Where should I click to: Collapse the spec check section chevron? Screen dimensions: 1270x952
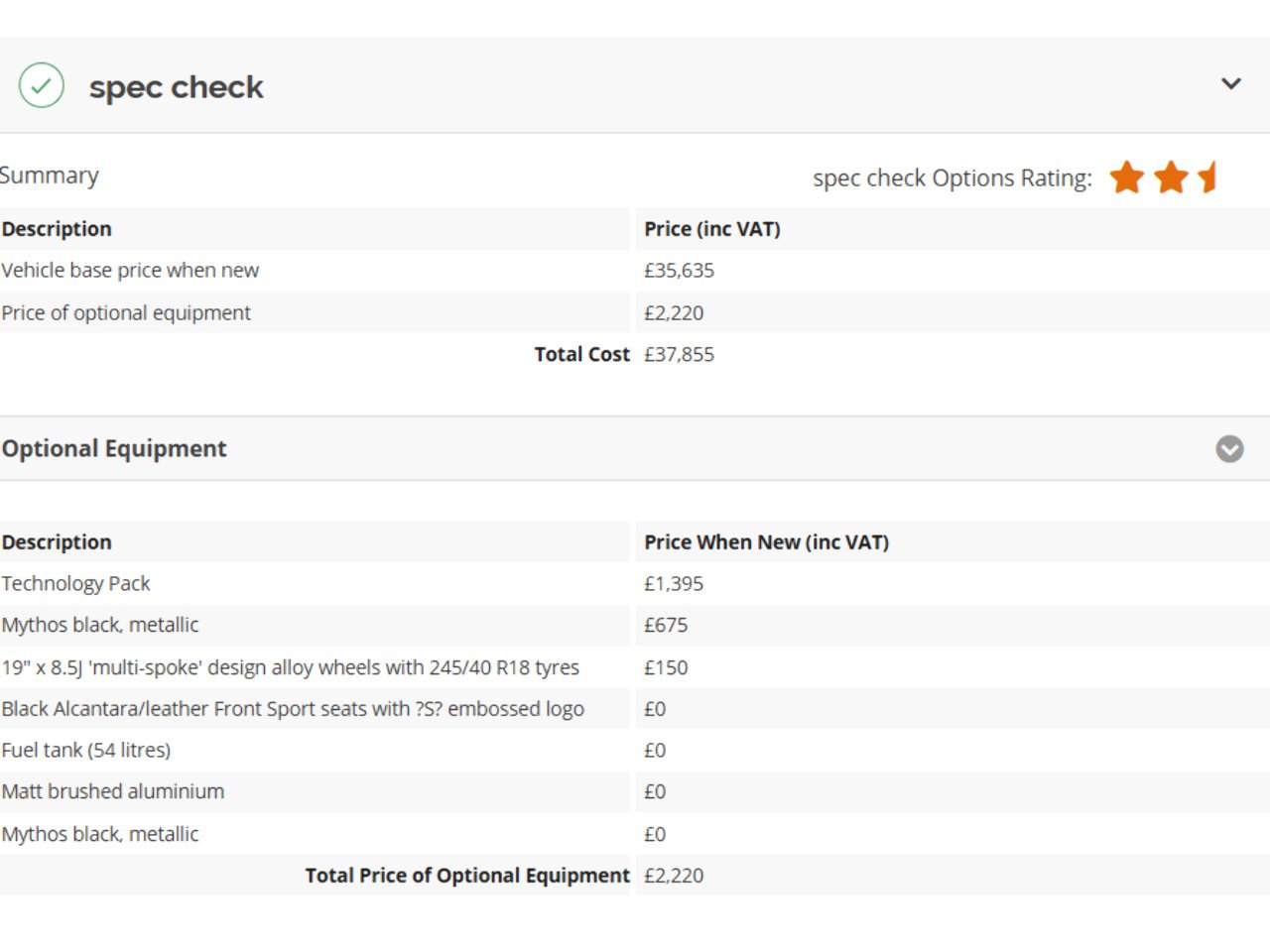click(x=1230, y=84)
